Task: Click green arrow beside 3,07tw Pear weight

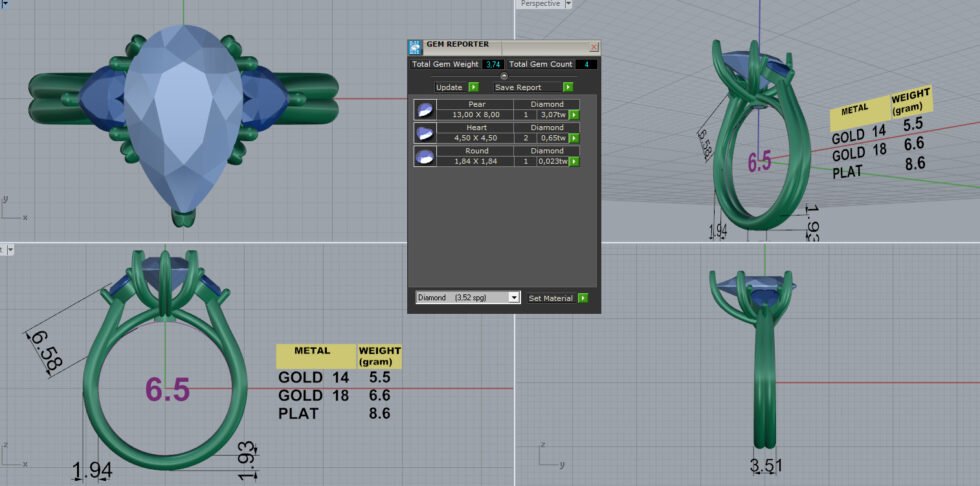Action: pos(574,115)
